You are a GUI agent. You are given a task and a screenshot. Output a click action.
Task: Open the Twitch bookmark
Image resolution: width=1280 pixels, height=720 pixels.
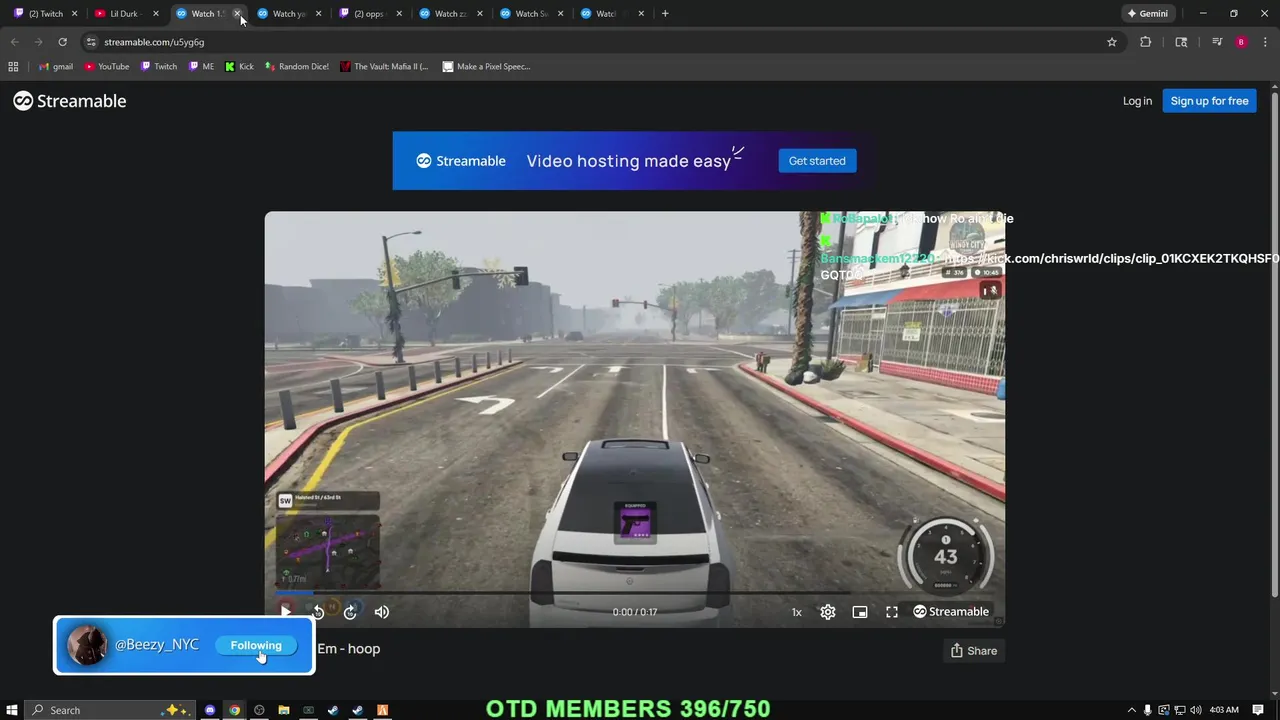tap(159, 67)
